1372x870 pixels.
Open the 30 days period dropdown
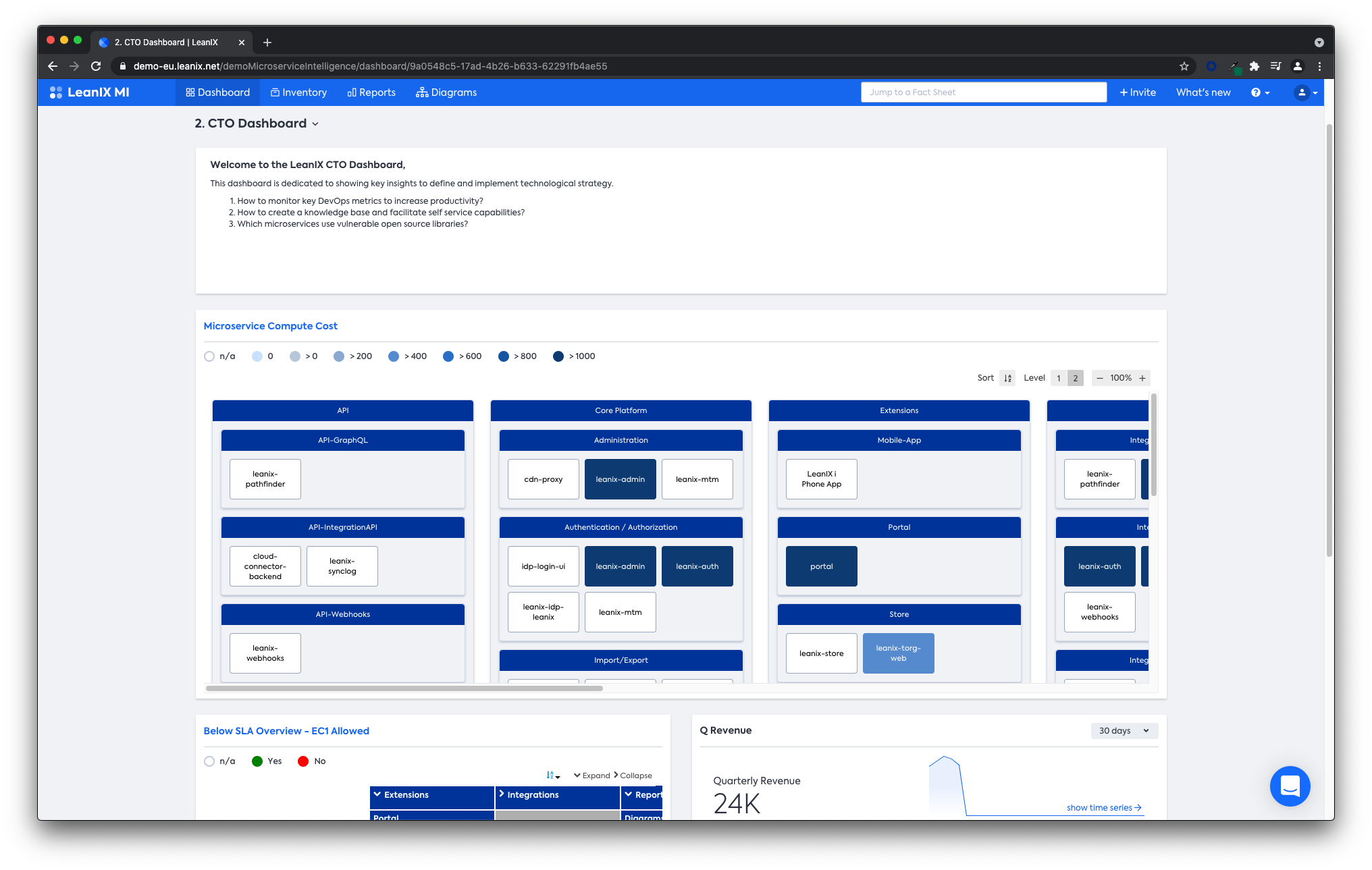[1124, 731]
